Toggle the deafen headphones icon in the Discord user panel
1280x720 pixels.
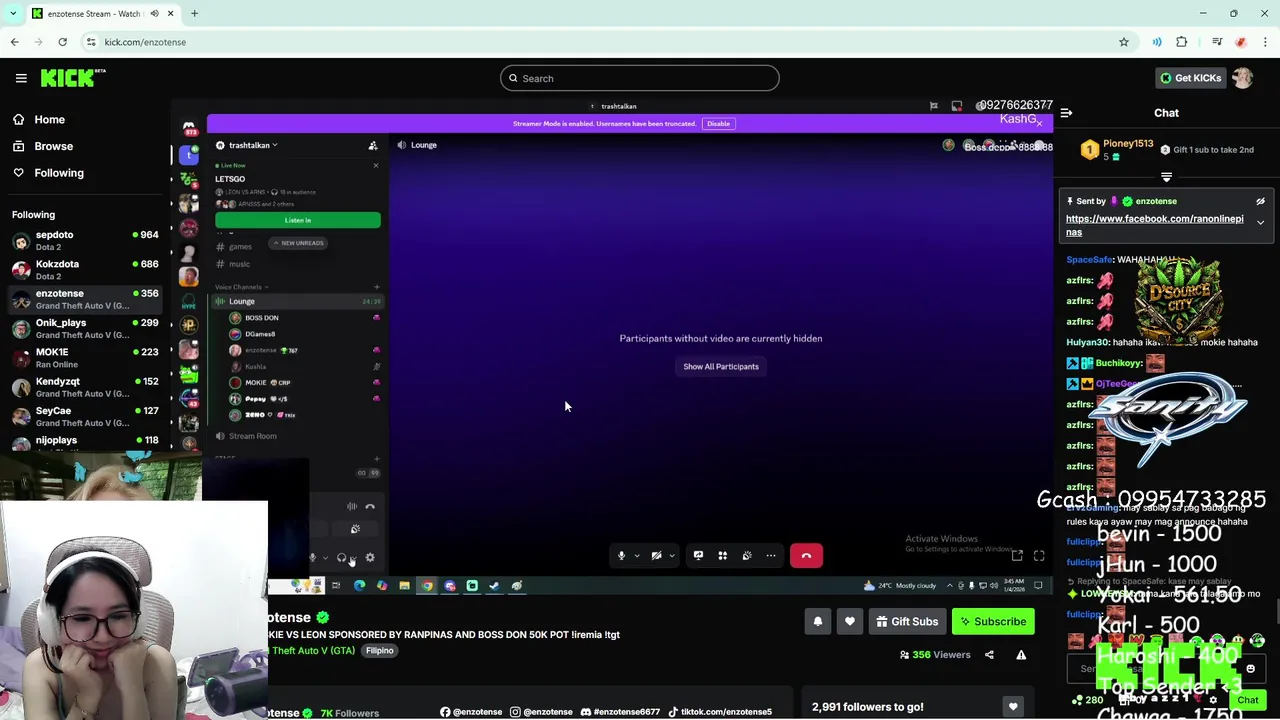[x=341, y=558]
